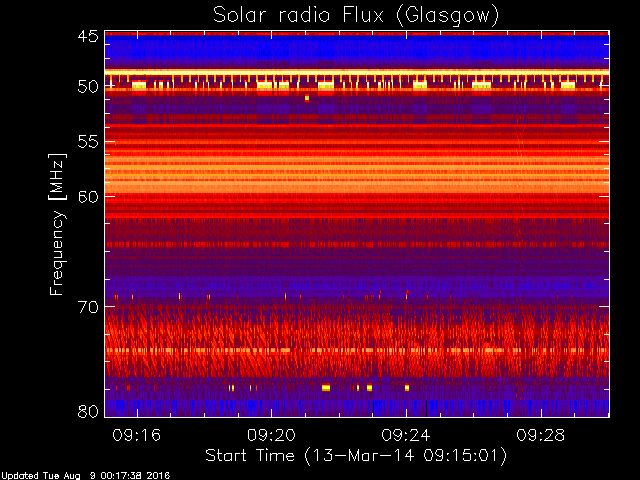The height and width of the screenshot is (480, 640).
Task: Click the "09:24" time tick label
Action: tap(406, 435)
